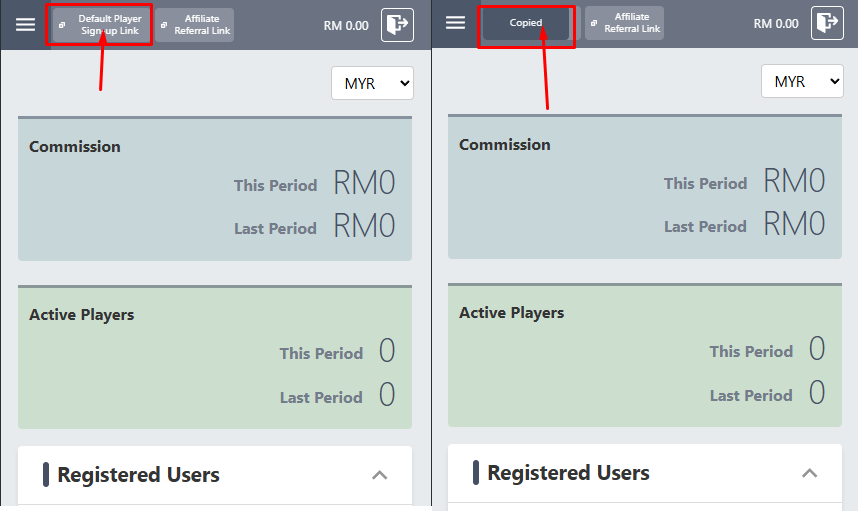
Task: Click RM 0.00 balance in left header
Action: pyautogui.click(x=346, y=26)
